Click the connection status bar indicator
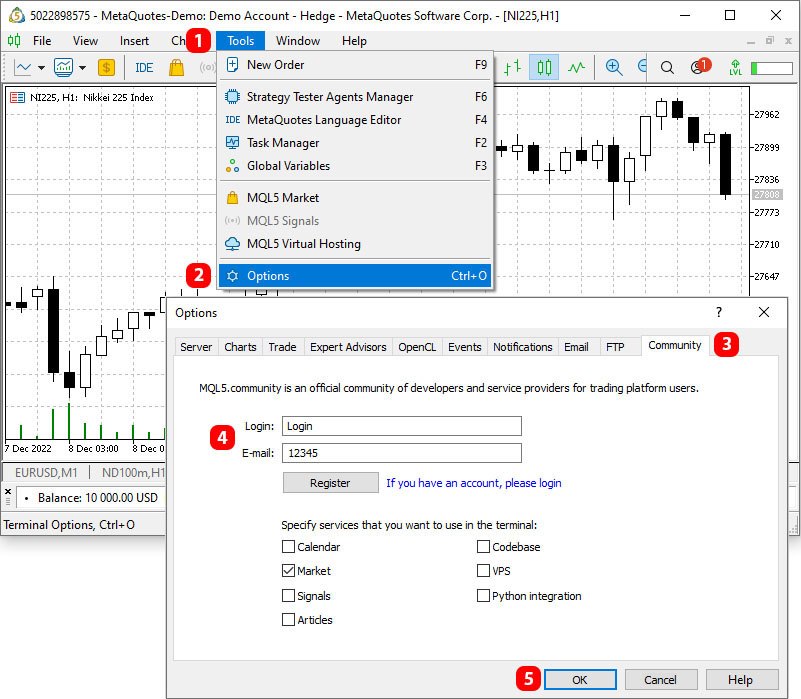The image size is (801, 699). [772, 68]
